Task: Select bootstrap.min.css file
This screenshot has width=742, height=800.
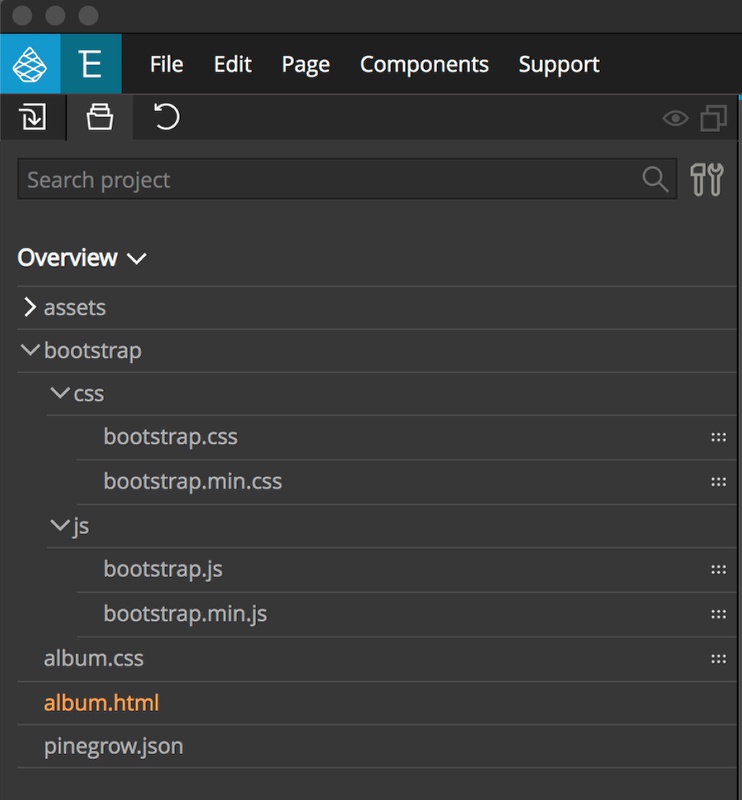Action: click(192, 481)
